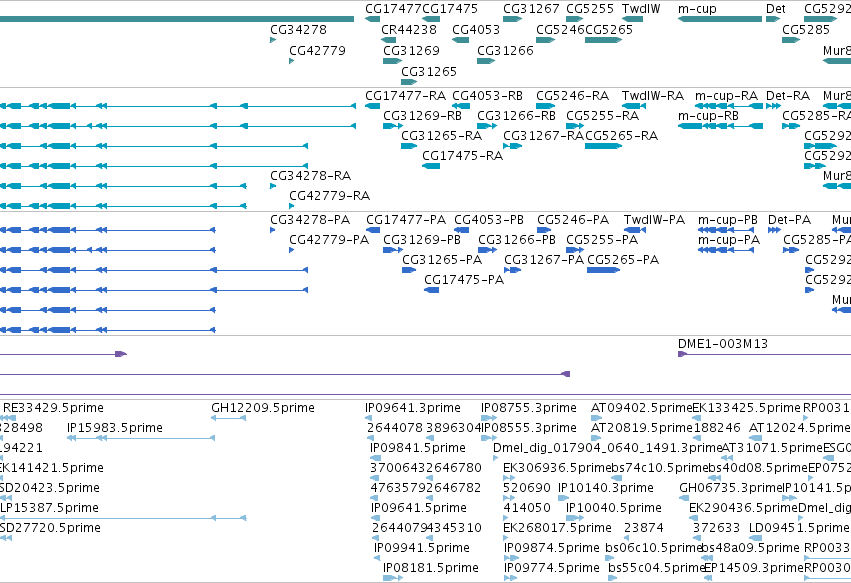Click the CG5255-RA transcript label
This screenshot has height=583, width=851.
[602, 116]
